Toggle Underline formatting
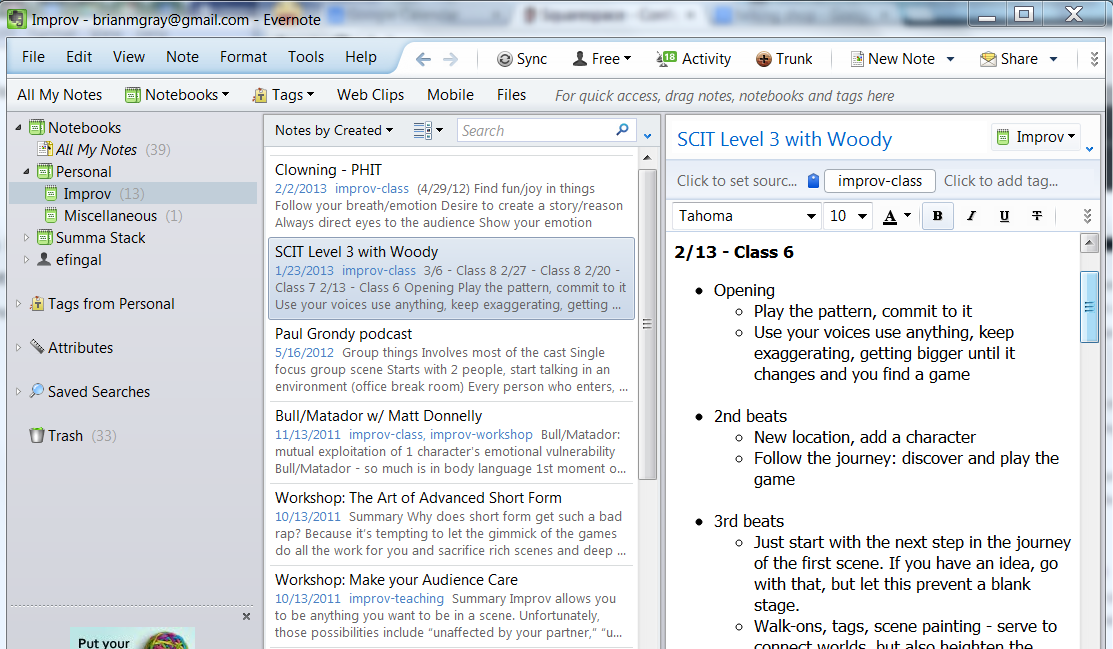 tap(1004, 216)
